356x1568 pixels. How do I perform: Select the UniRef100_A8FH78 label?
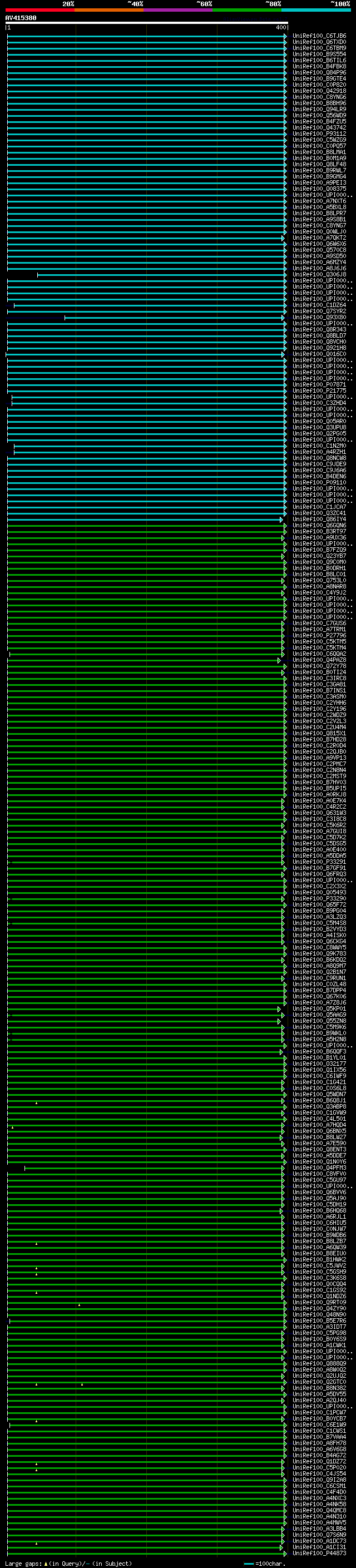coord(319,1443)
